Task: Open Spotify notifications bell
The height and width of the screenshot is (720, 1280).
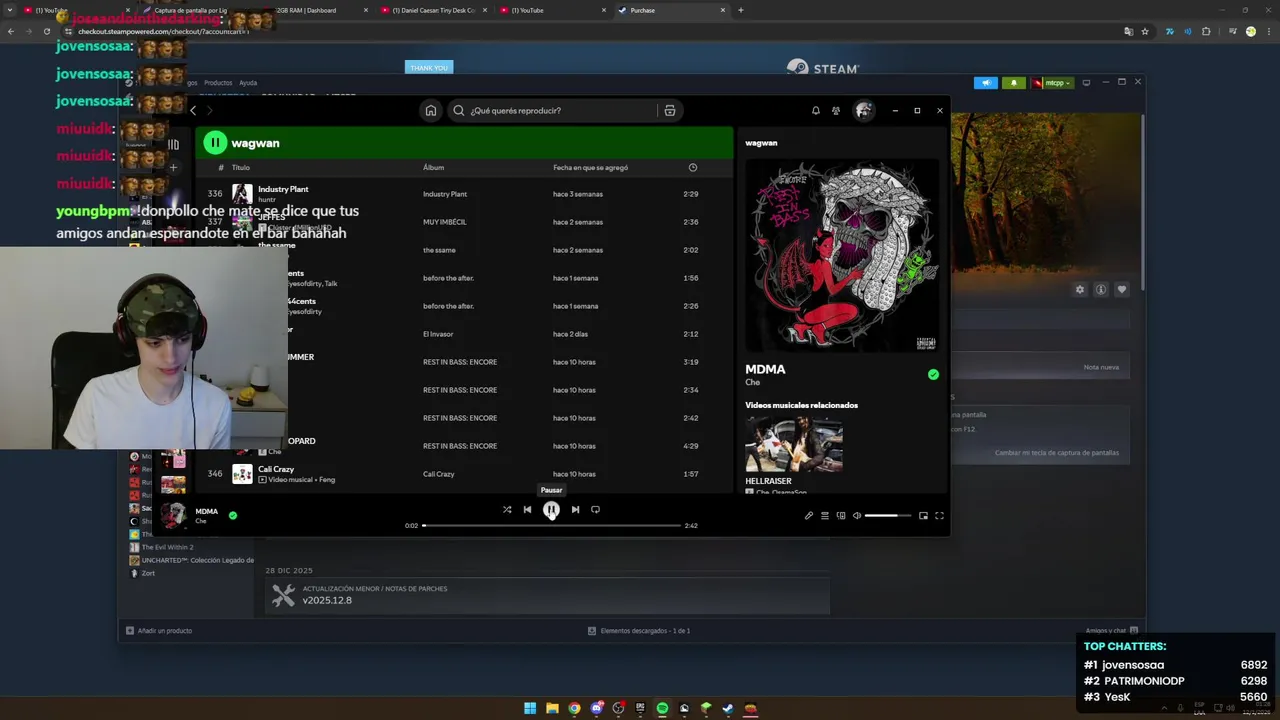Action: coord(816,111)
